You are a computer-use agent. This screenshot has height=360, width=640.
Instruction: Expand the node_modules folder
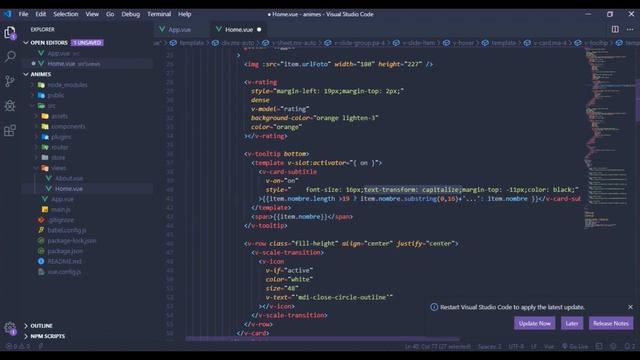(x=33, y=85)
